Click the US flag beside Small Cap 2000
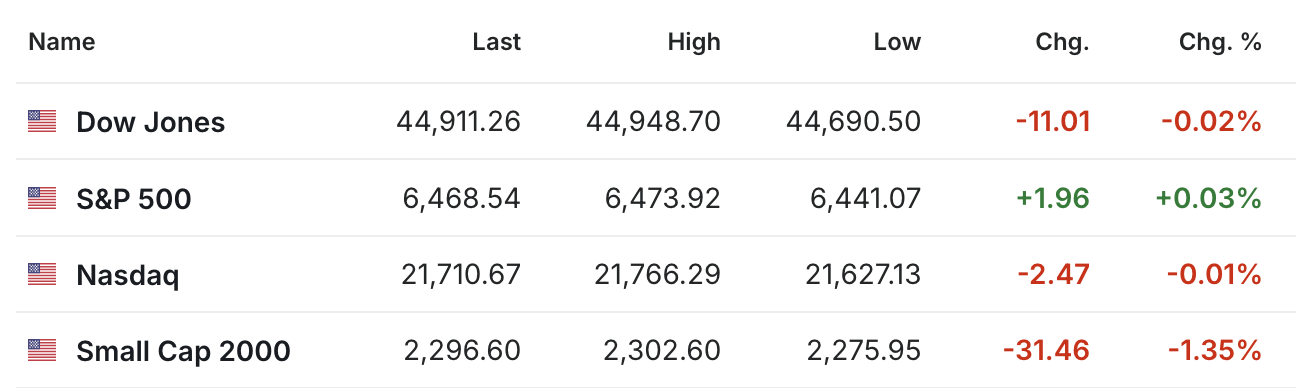Viewport: 1296px width, 388px height. (42, 350)
